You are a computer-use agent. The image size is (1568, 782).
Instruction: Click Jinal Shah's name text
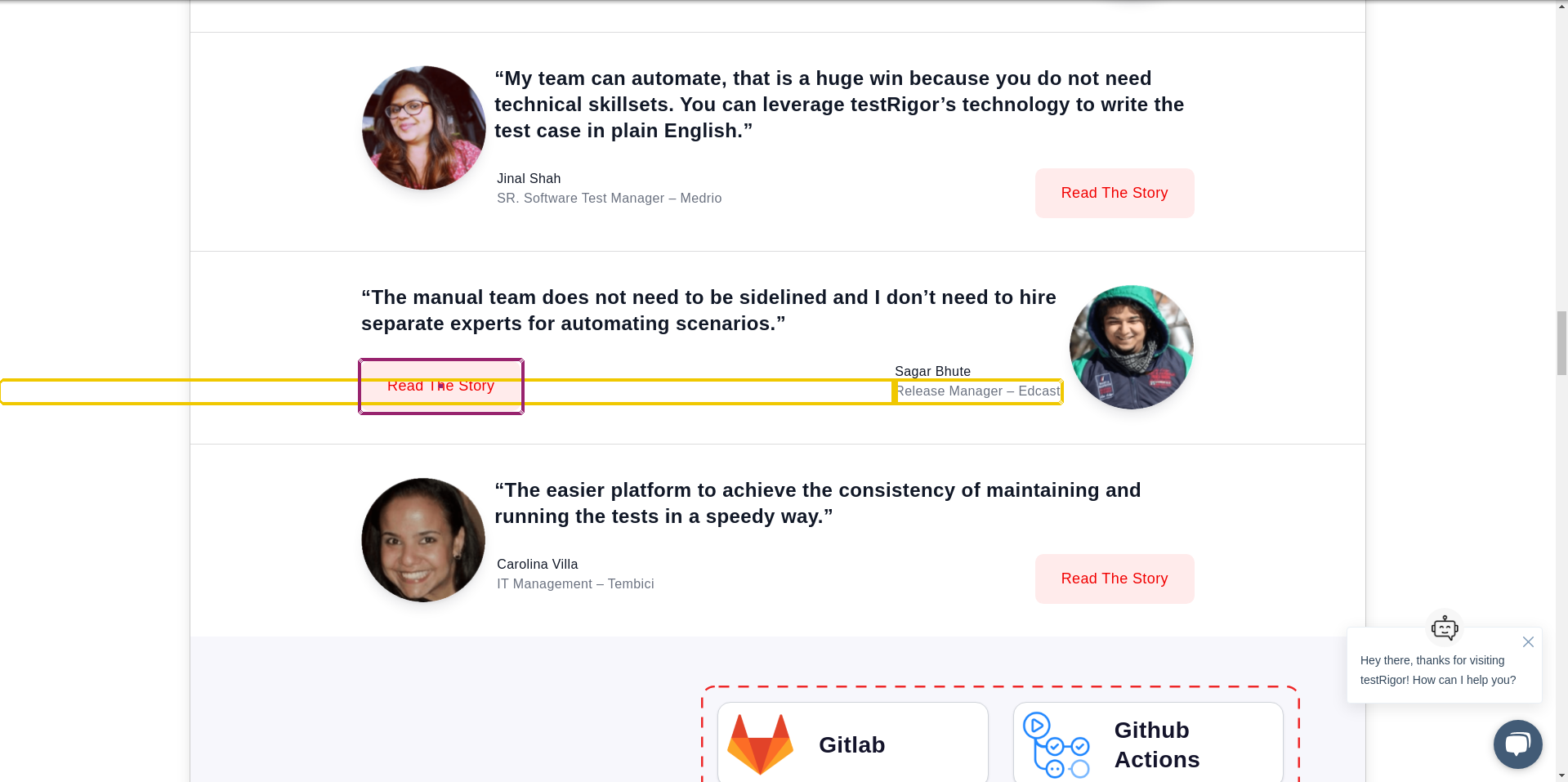pyautogui.click(x=529, y=179)
